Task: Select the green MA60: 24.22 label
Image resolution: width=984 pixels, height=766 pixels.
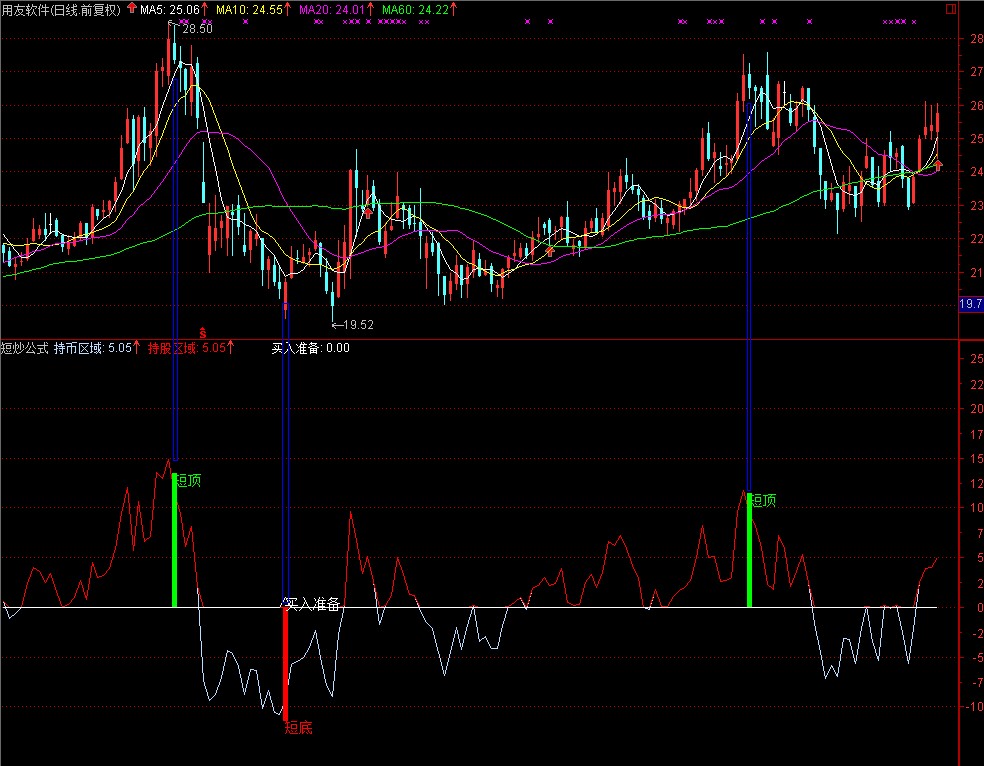Action: click(414, 9)
